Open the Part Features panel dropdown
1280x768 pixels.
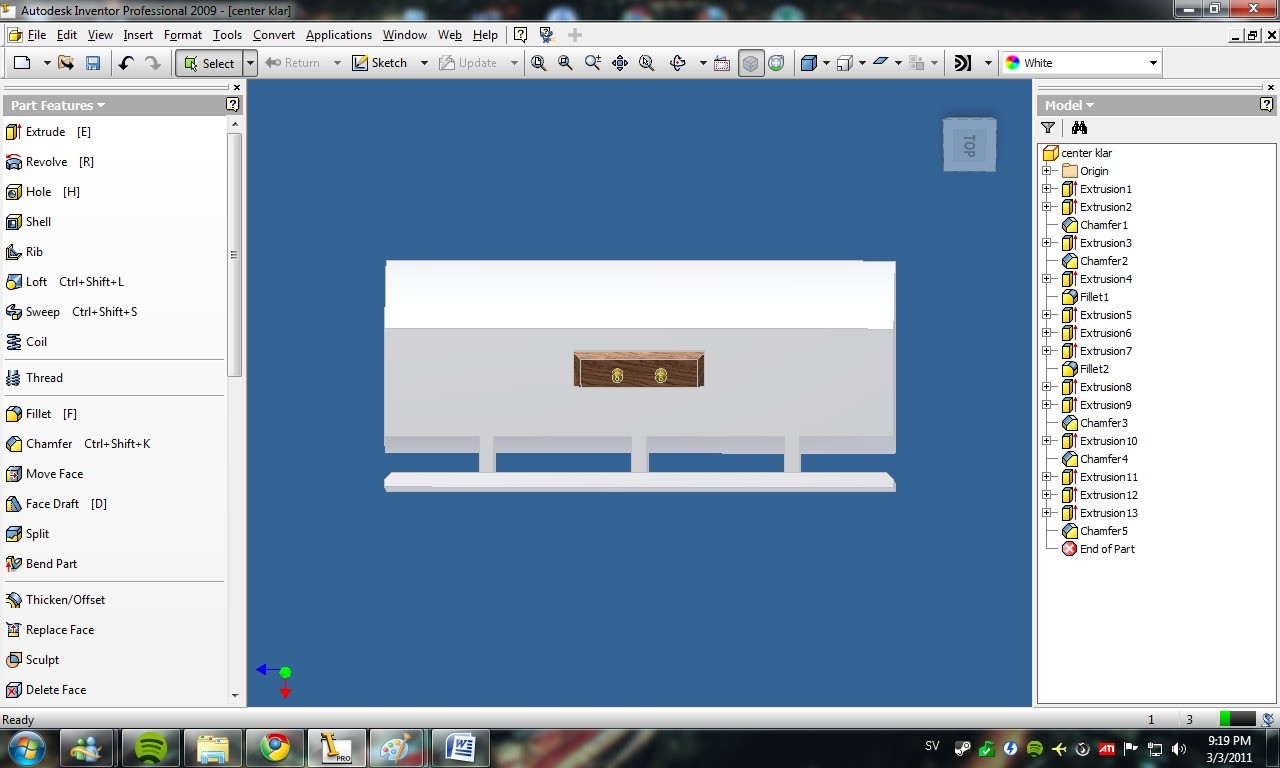click(x=58, y=105)
